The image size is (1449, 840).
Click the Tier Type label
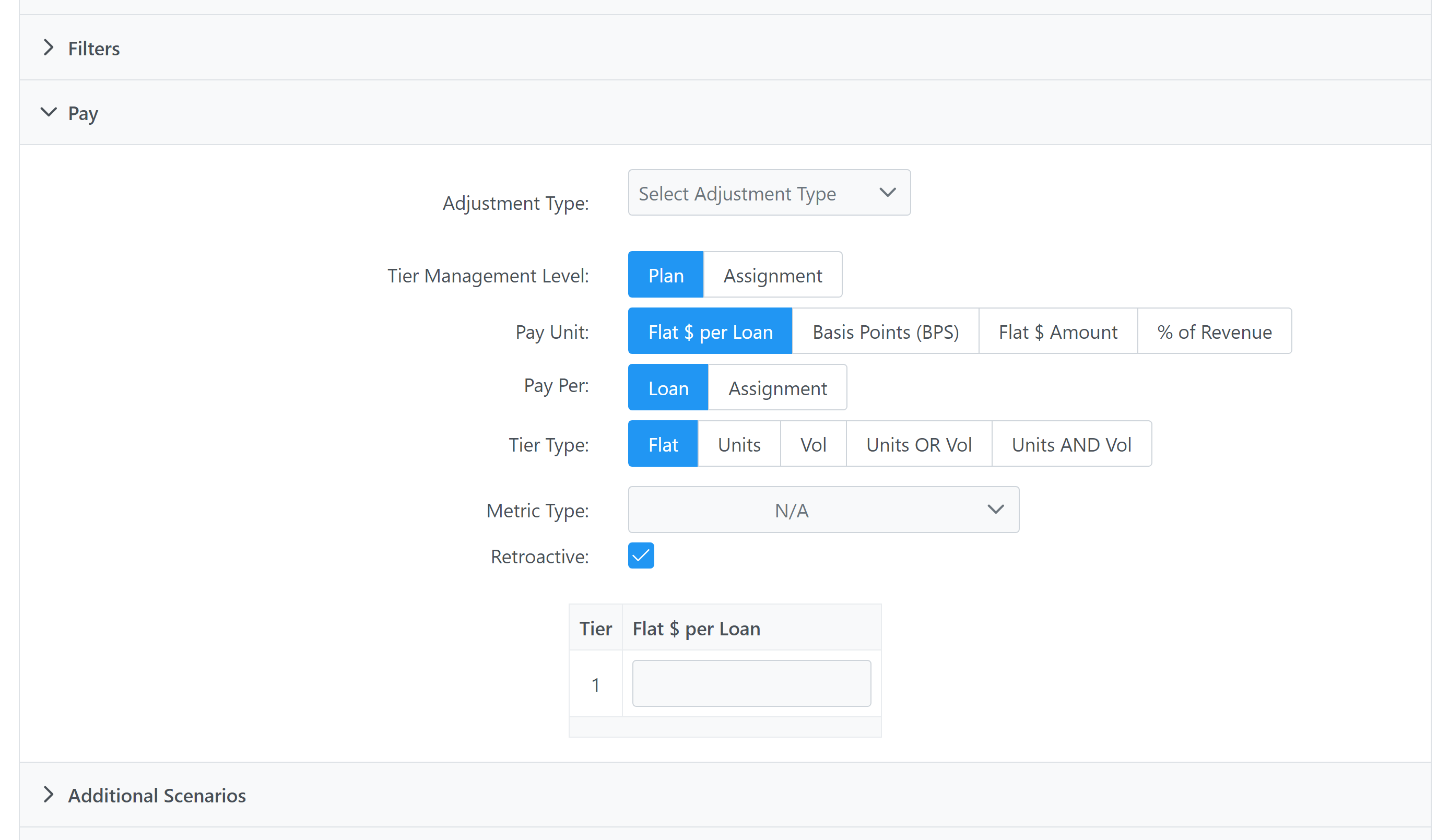pyautogui.click(x=549, y=445)
